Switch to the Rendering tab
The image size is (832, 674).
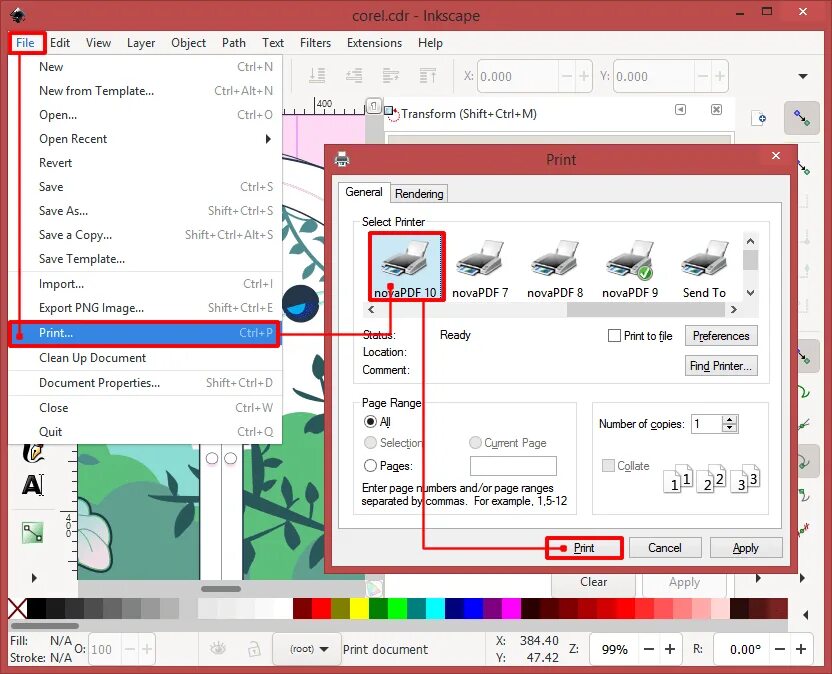[419, 194]
